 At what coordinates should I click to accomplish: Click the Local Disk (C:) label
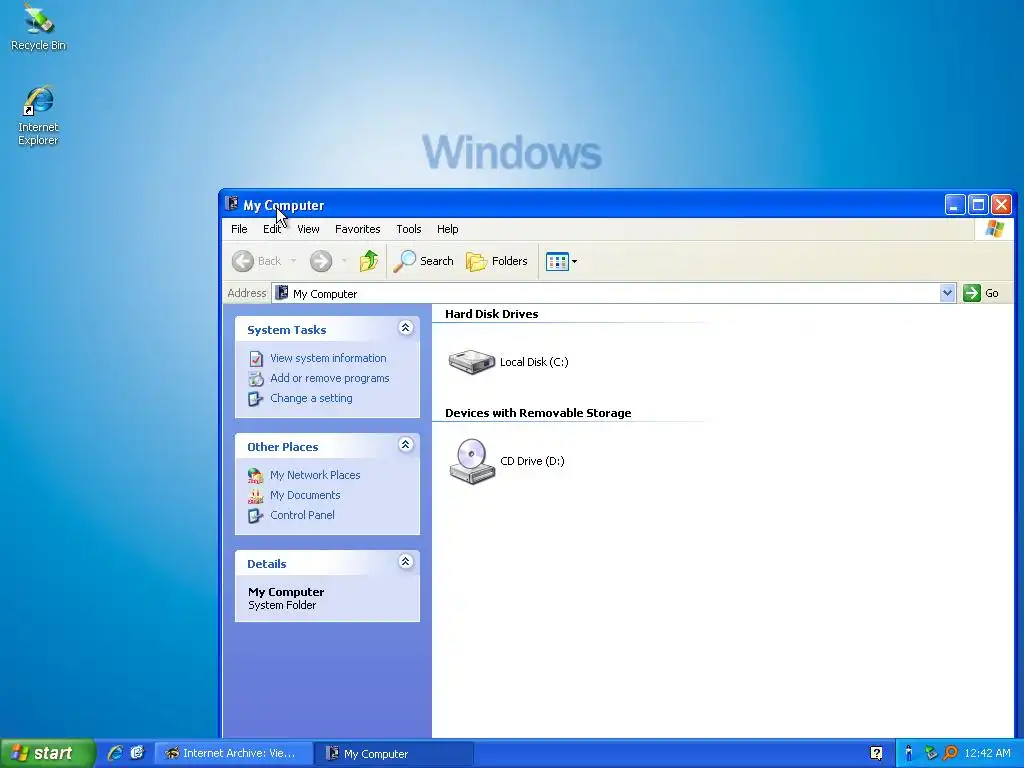[534, 362]
